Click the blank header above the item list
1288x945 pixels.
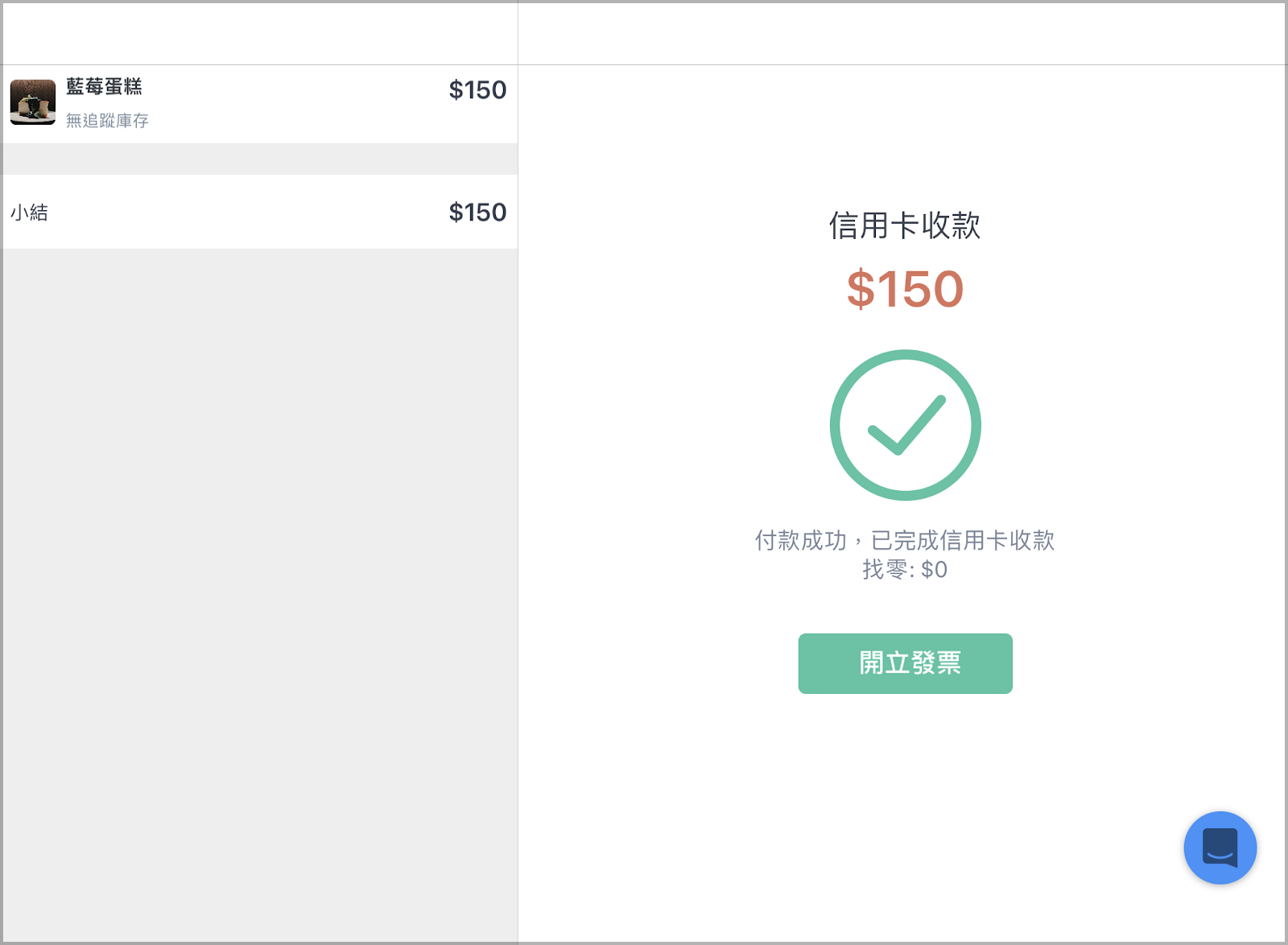[260, 34]
